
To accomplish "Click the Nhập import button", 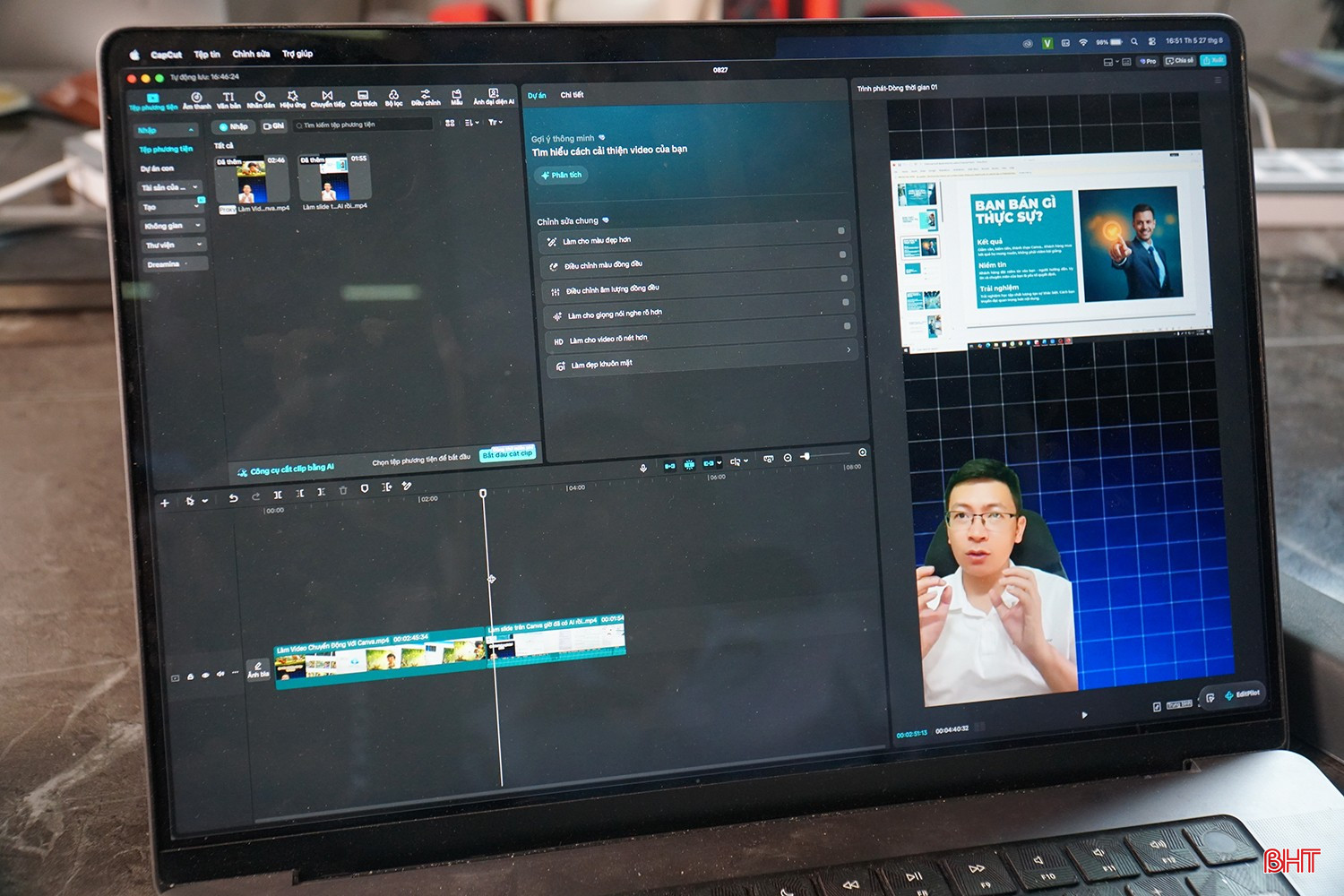I will [x=235, y=127].
